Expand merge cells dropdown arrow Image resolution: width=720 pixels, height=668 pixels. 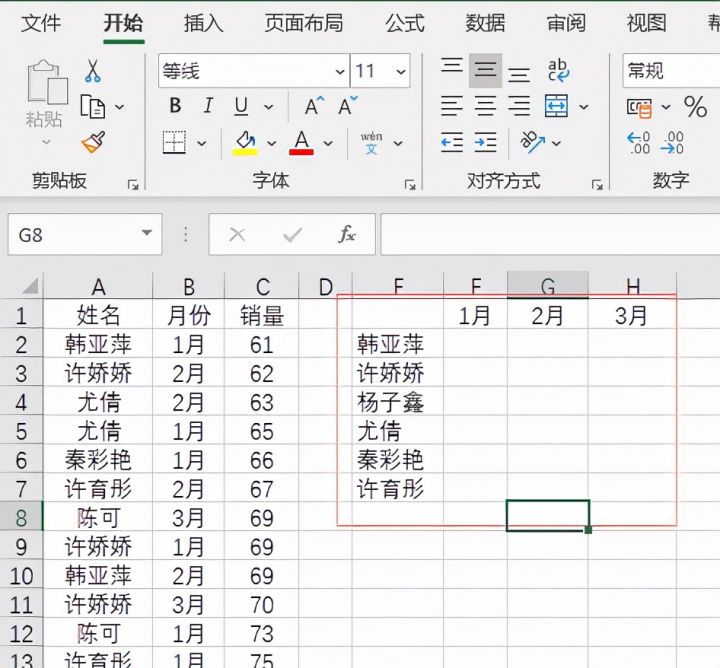(x=584, y=107)
